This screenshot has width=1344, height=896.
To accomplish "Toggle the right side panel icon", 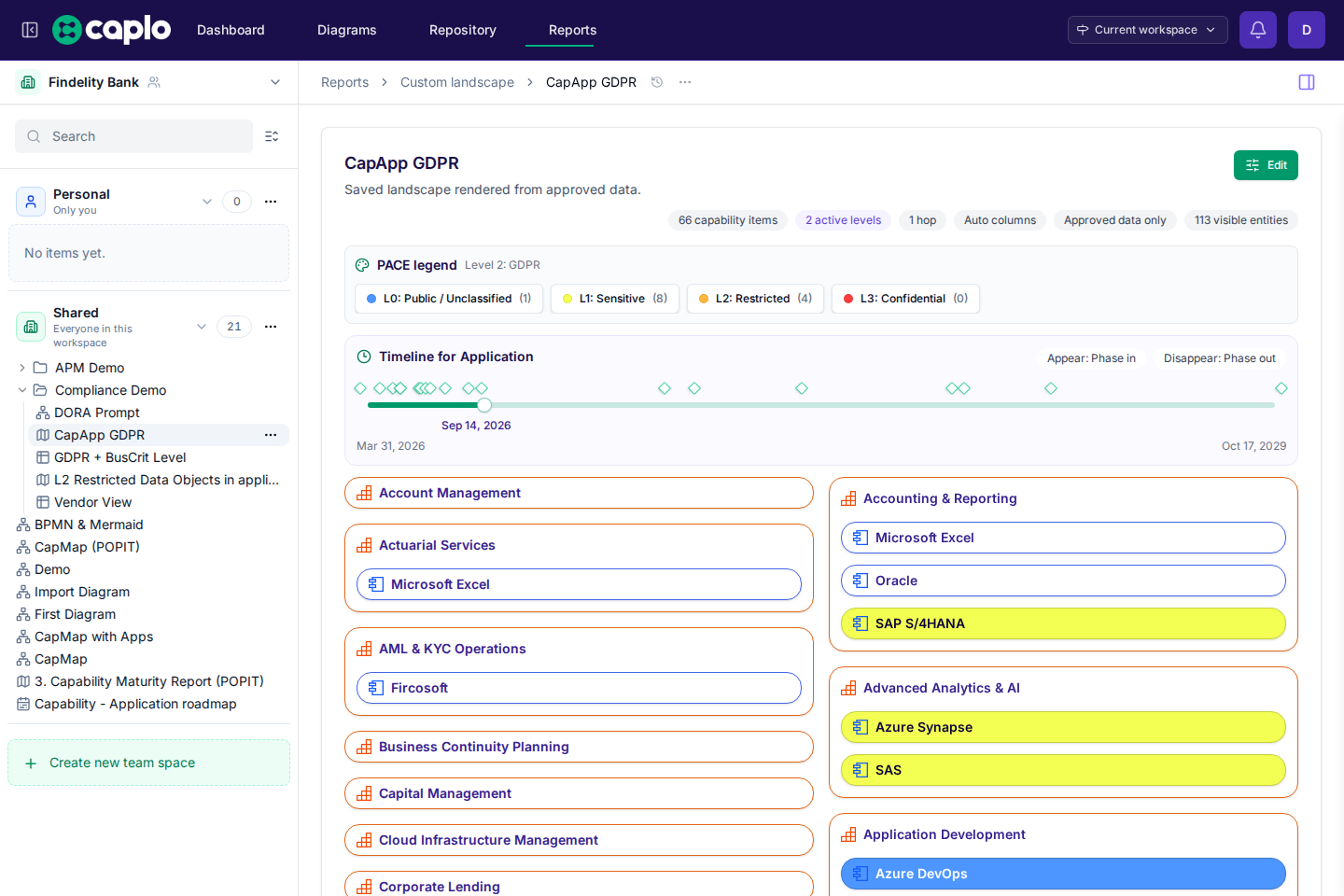I will pos(1307,82).
